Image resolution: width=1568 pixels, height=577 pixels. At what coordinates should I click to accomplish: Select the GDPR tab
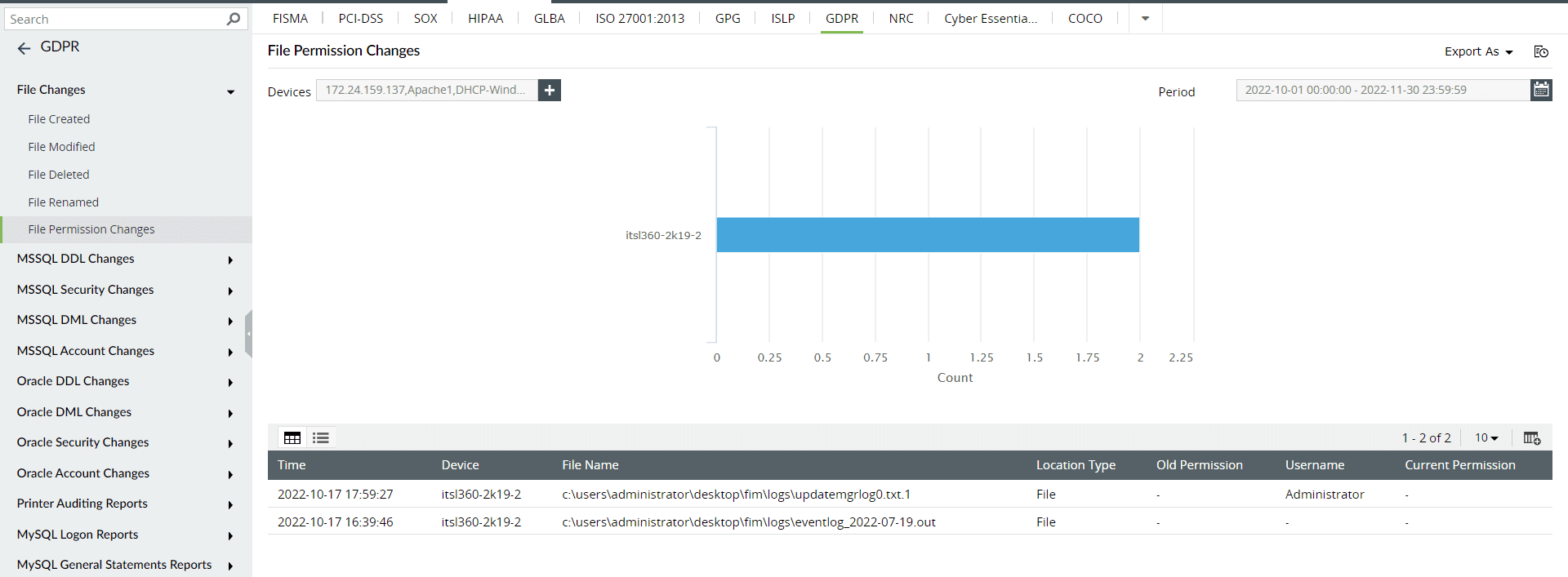click(841, 18)
